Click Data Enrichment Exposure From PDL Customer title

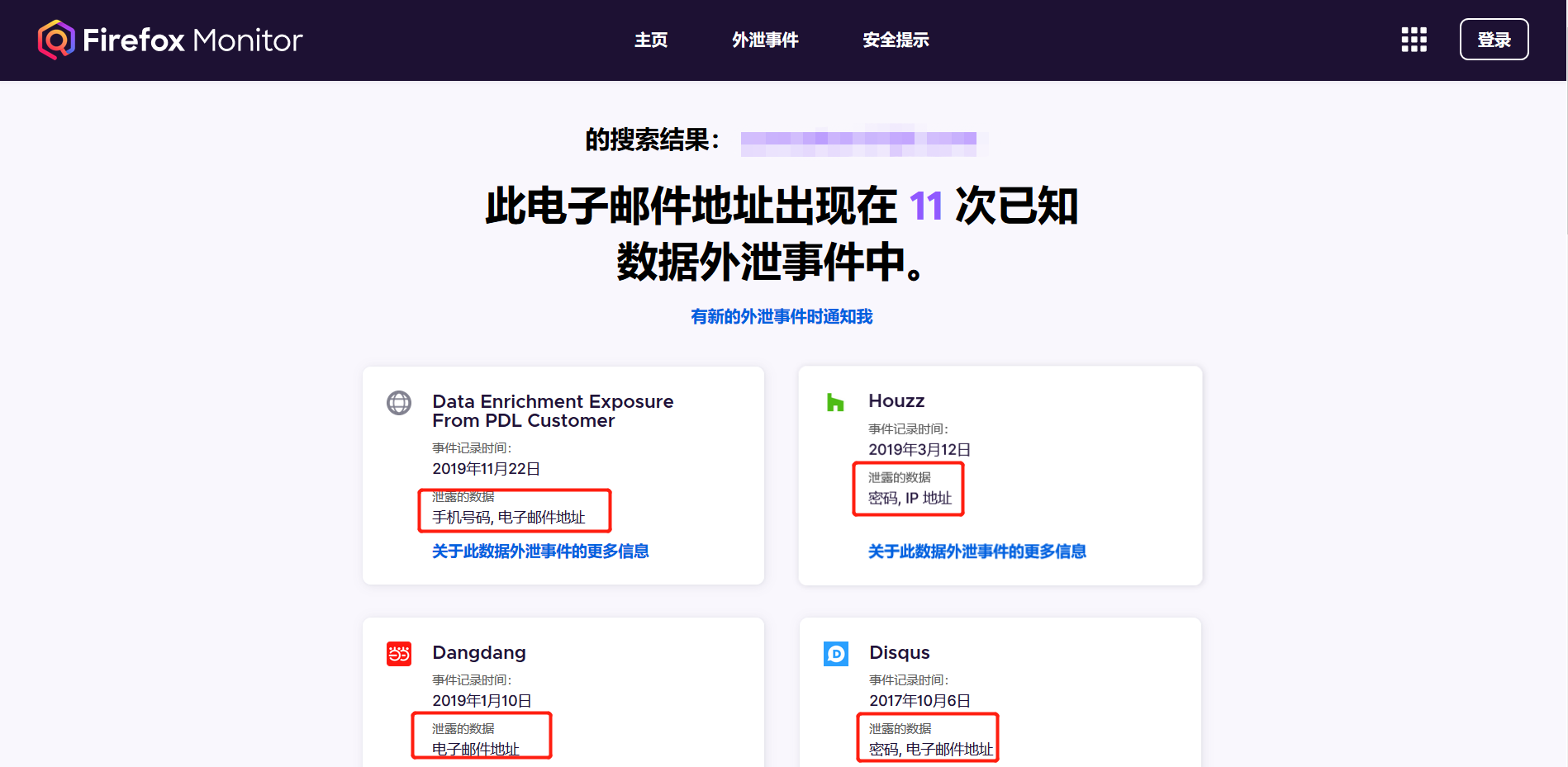(552, 411)
